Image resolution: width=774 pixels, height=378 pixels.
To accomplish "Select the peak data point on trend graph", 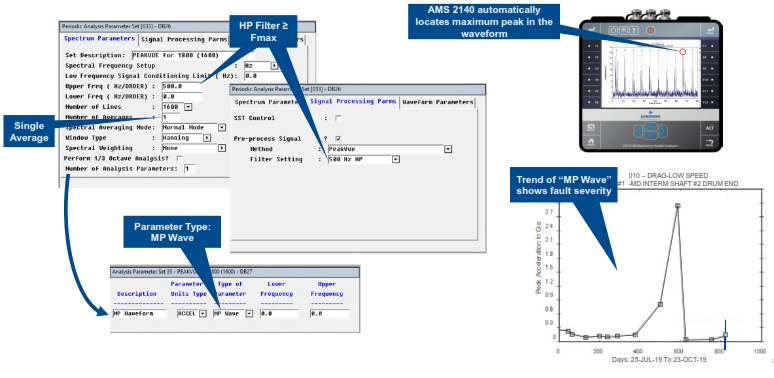I will point(678,206).
